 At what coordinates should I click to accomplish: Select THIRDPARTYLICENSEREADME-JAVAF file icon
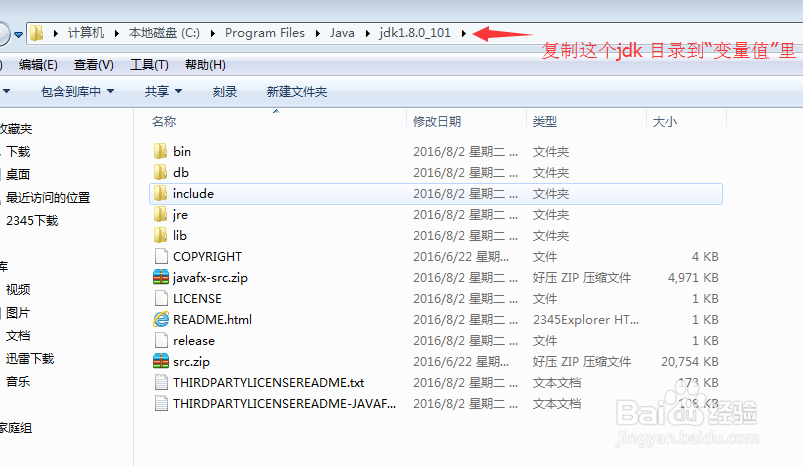tap(161, 403)
